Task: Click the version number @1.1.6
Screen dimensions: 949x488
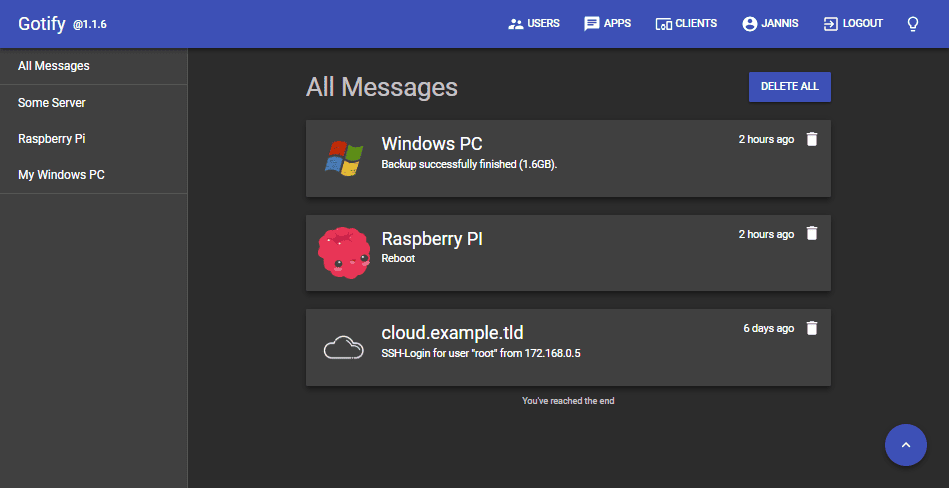Action: tap(90, 25)
